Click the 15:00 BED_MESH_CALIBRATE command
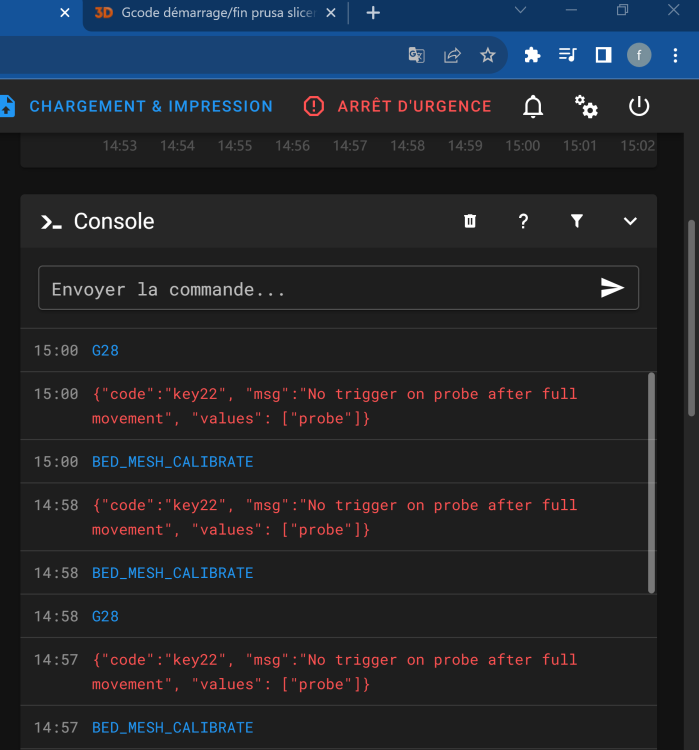Screen dimensions: 699x750 click(172, 462)
